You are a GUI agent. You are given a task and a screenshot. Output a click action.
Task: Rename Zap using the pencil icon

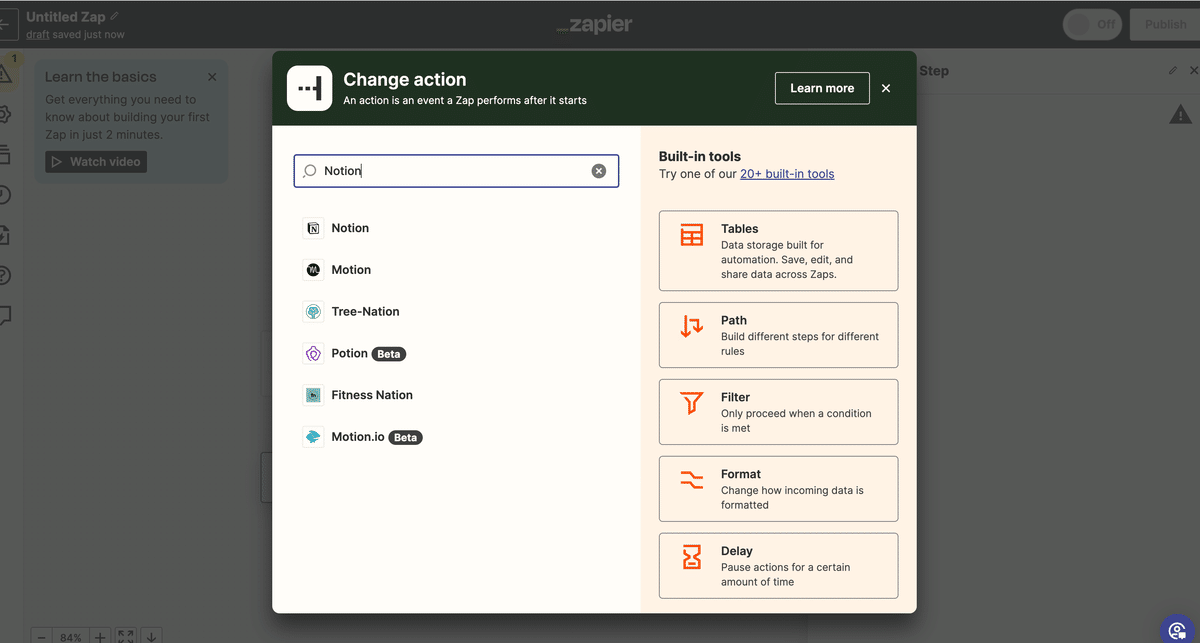[114, 17]
